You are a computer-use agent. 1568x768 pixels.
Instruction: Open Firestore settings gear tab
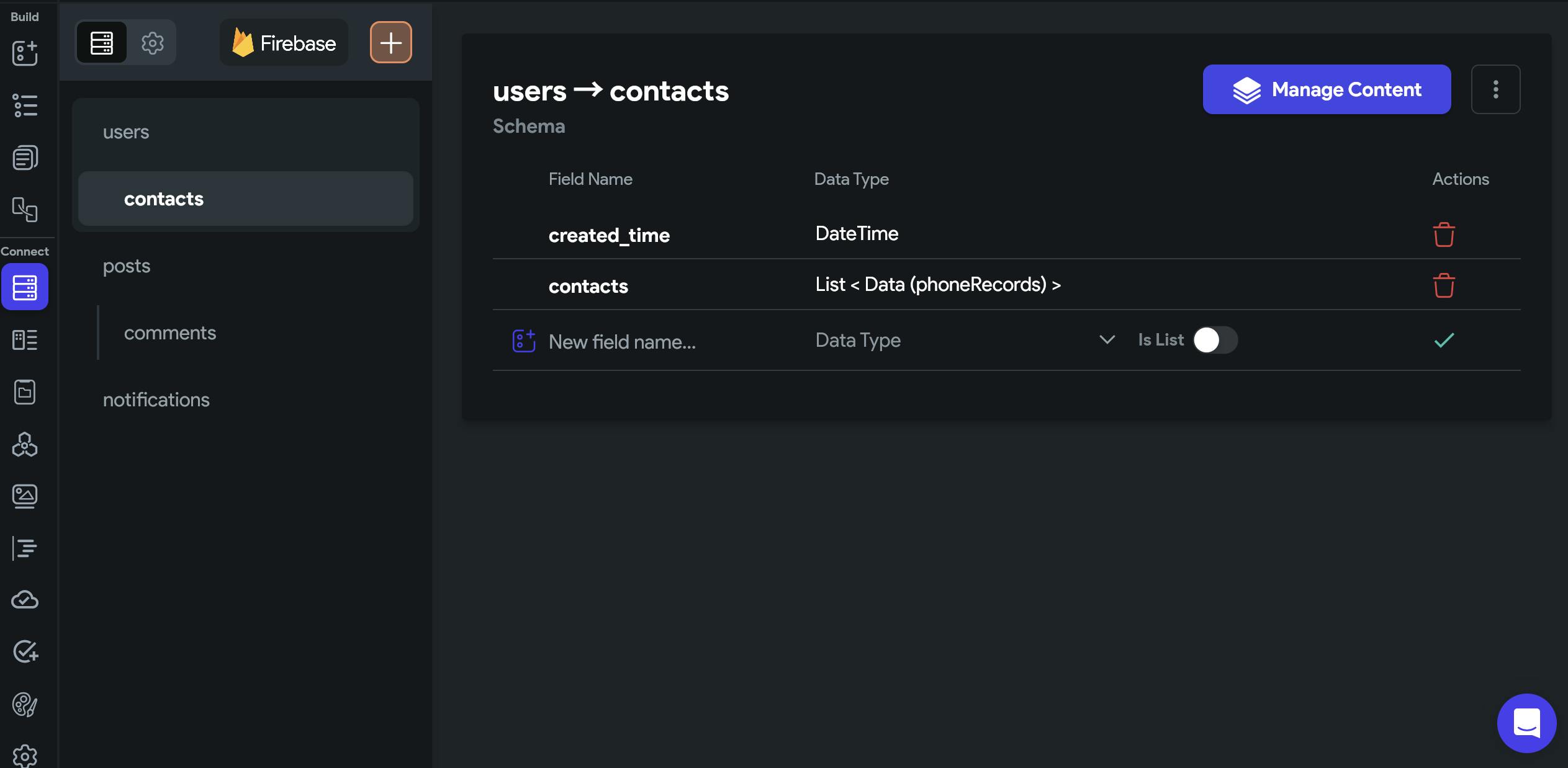pyautogui.click(x=152, y=43)
